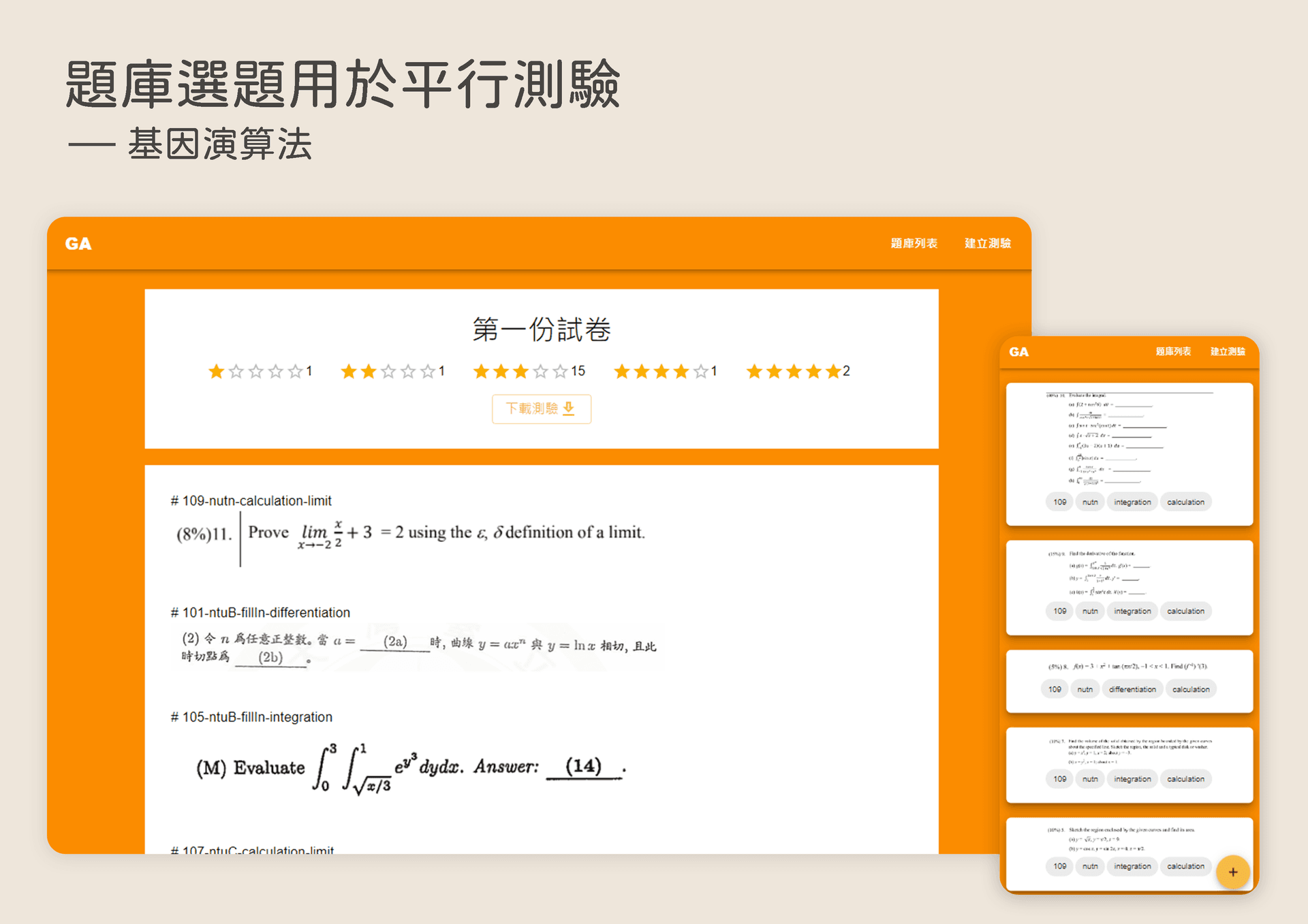
Task: Click the nutn tag on the Sketch region card
Action: pyautogui.click(x=1090, y=866)
